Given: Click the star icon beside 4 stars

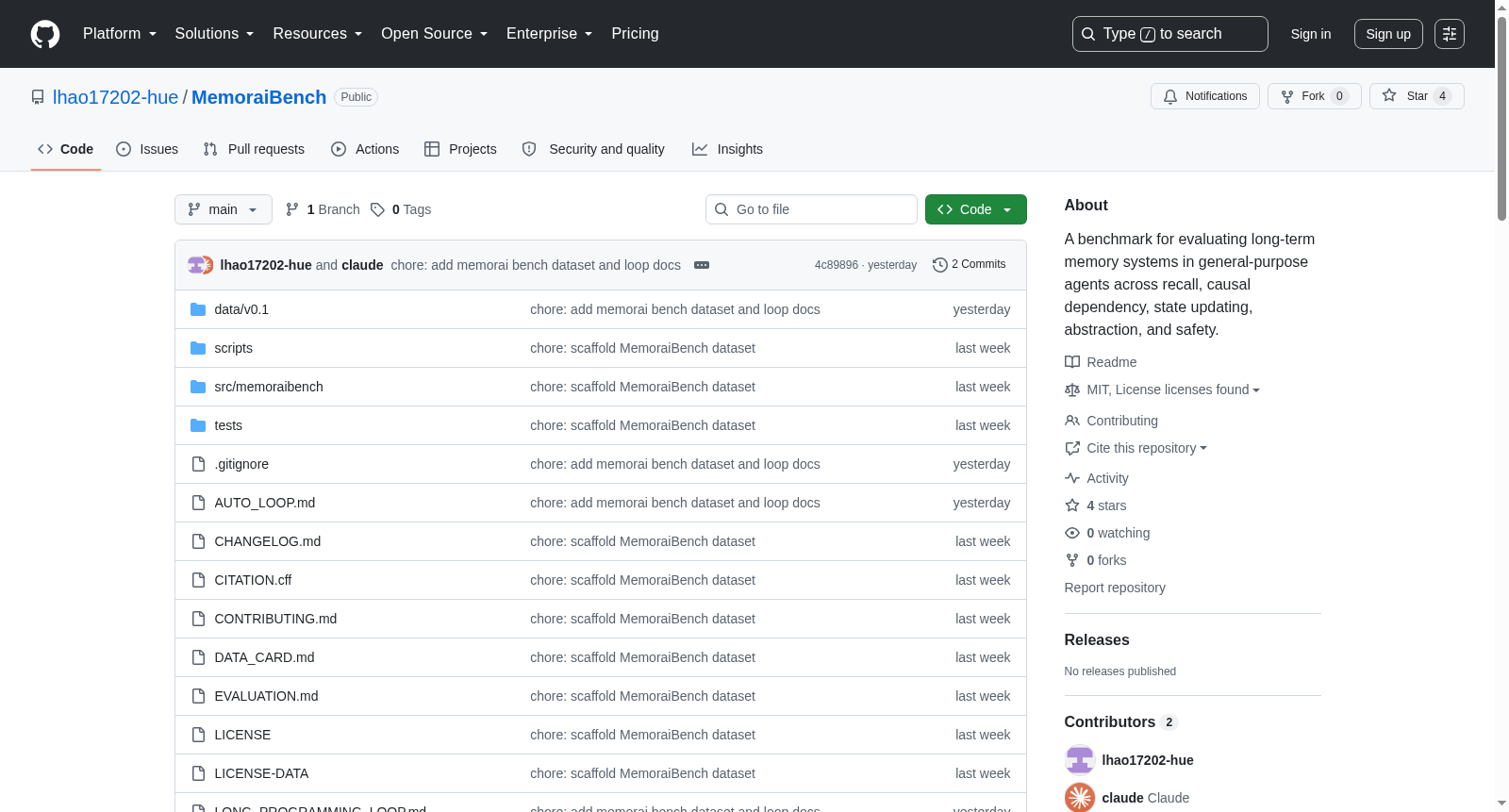Looking at the screenshot, I should [x=1072, y=505].
